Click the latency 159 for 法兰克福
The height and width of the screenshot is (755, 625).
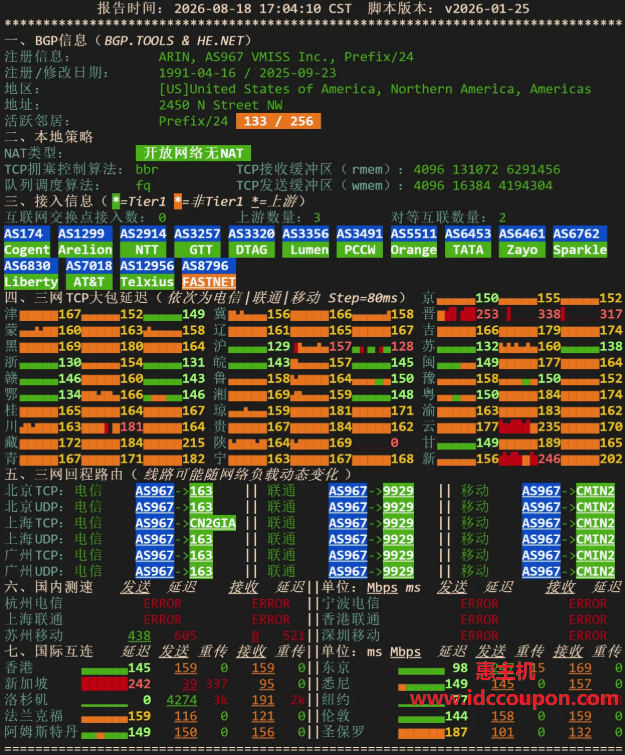pos(139,716)
